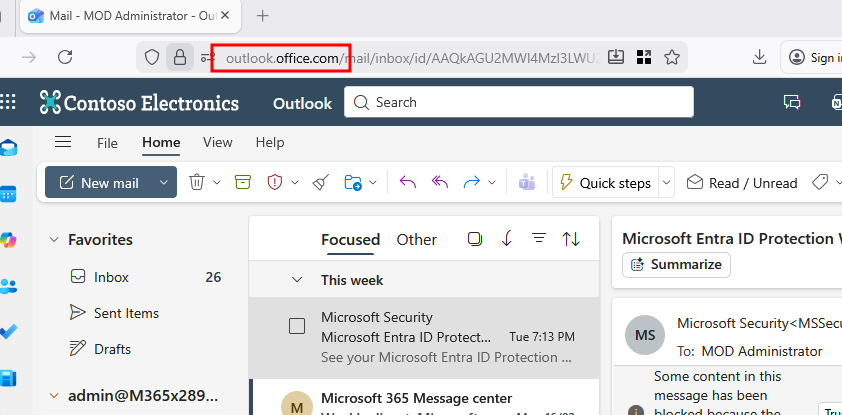
Task: Switch to the Other inbox tab
Action: point(416,240)
